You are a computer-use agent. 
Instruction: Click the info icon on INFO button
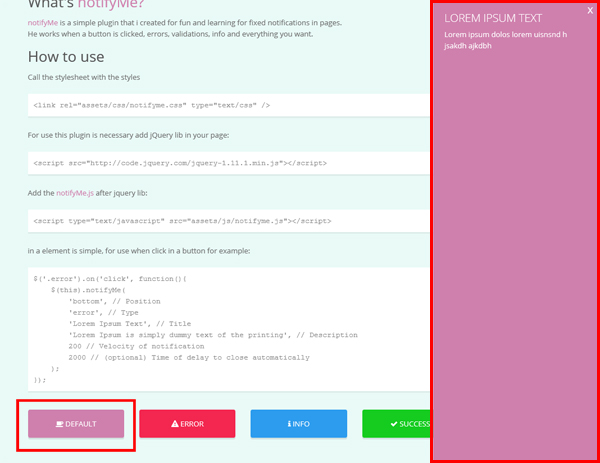click(x=289, y=424)
